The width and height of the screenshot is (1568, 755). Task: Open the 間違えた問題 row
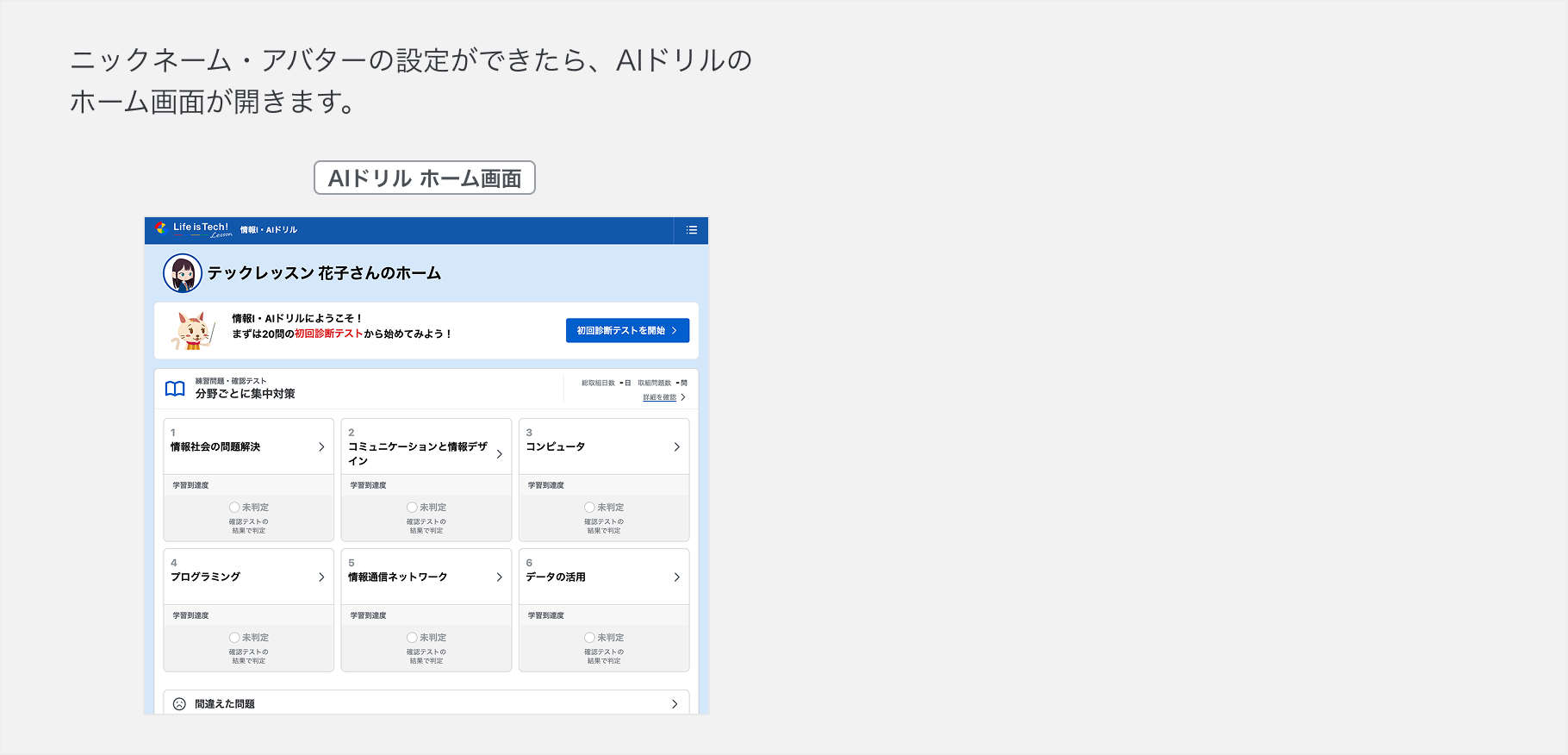(426, 702)
